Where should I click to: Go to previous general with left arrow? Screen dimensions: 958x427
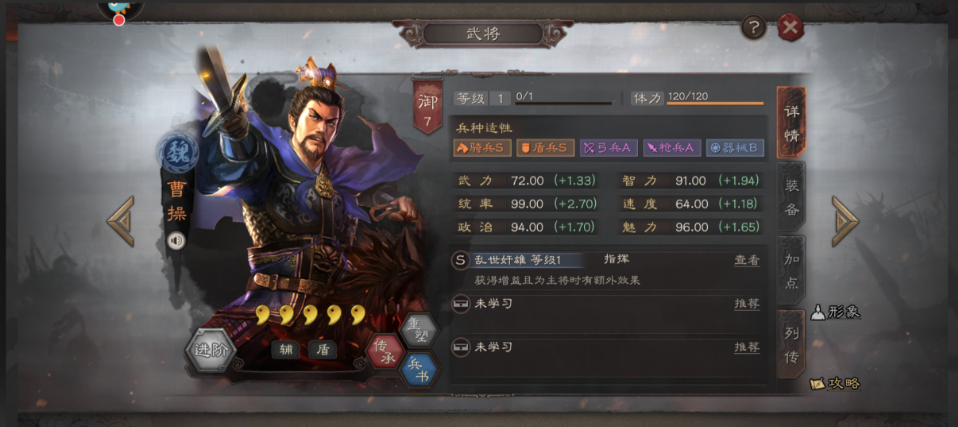coord(120,221)
